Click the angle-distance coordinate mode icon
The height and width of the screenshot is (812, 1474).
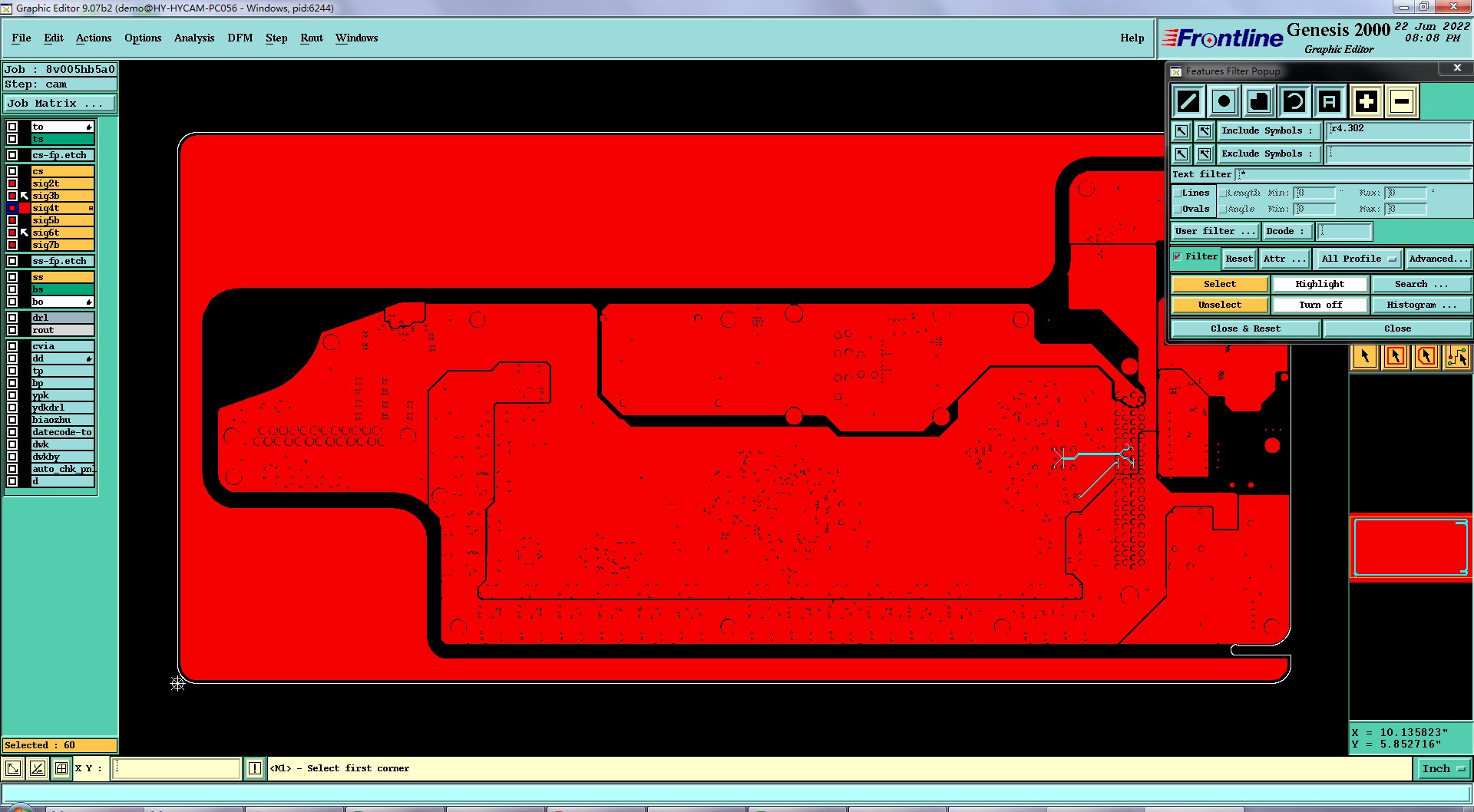tap(37, 768)
